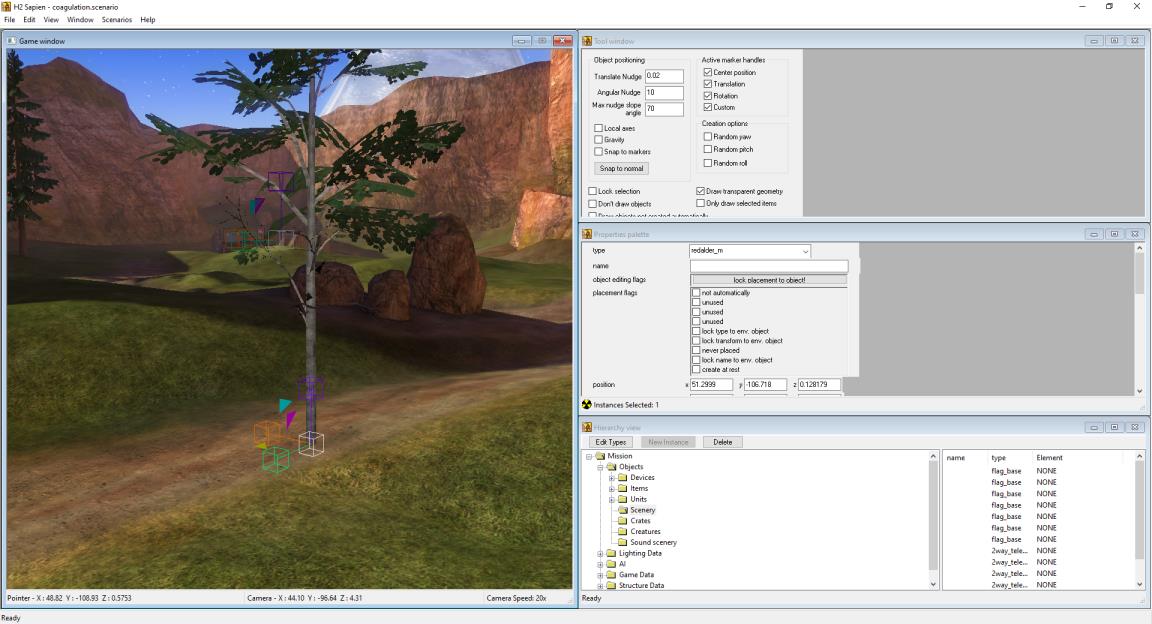Uncheck Draw transparent geometry

point(700,191)
